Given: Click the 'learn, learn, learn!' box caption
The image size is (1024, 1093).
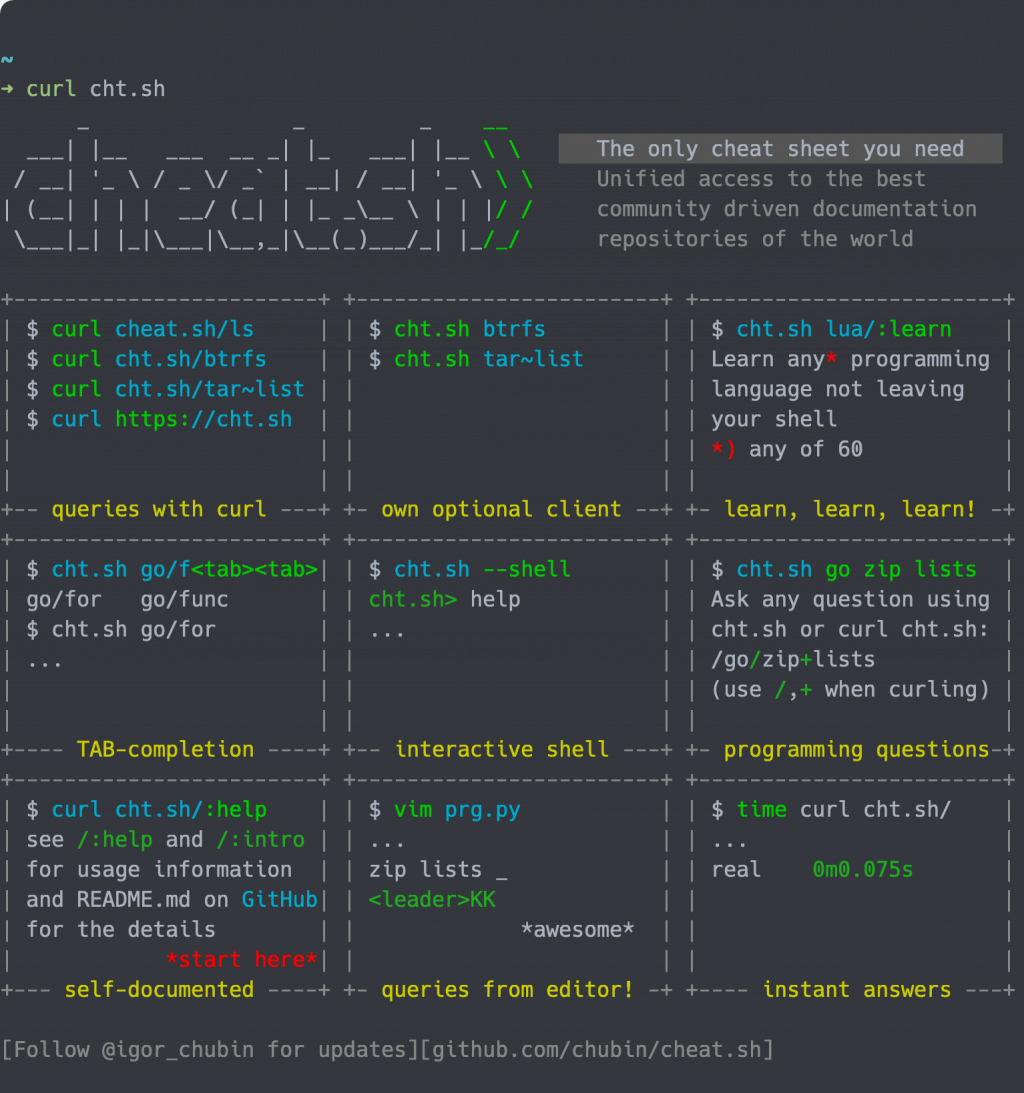Looking at the screenshot, I should (x=850, y=509).
